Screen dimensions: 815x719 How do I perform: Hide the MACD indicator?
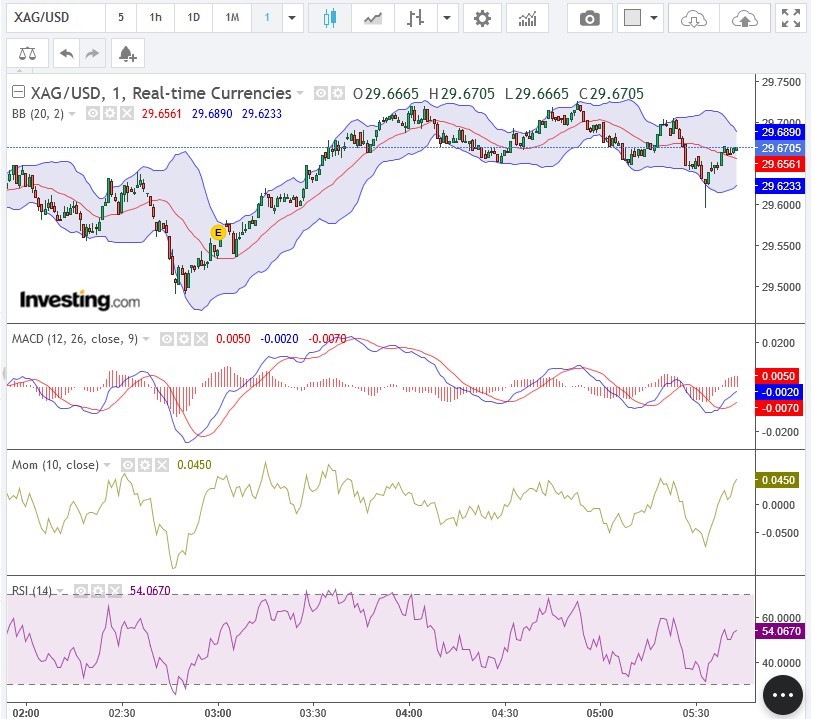pyautogui.click(x=166, y=339)
